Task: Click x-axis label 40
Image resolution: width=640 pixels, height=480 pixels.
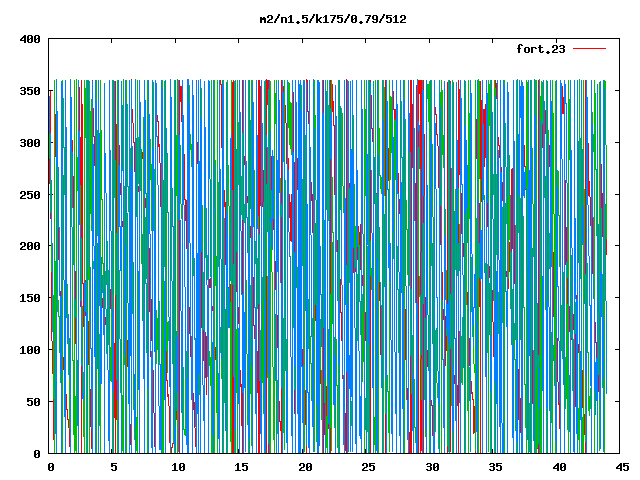Action: pos(559,467)
